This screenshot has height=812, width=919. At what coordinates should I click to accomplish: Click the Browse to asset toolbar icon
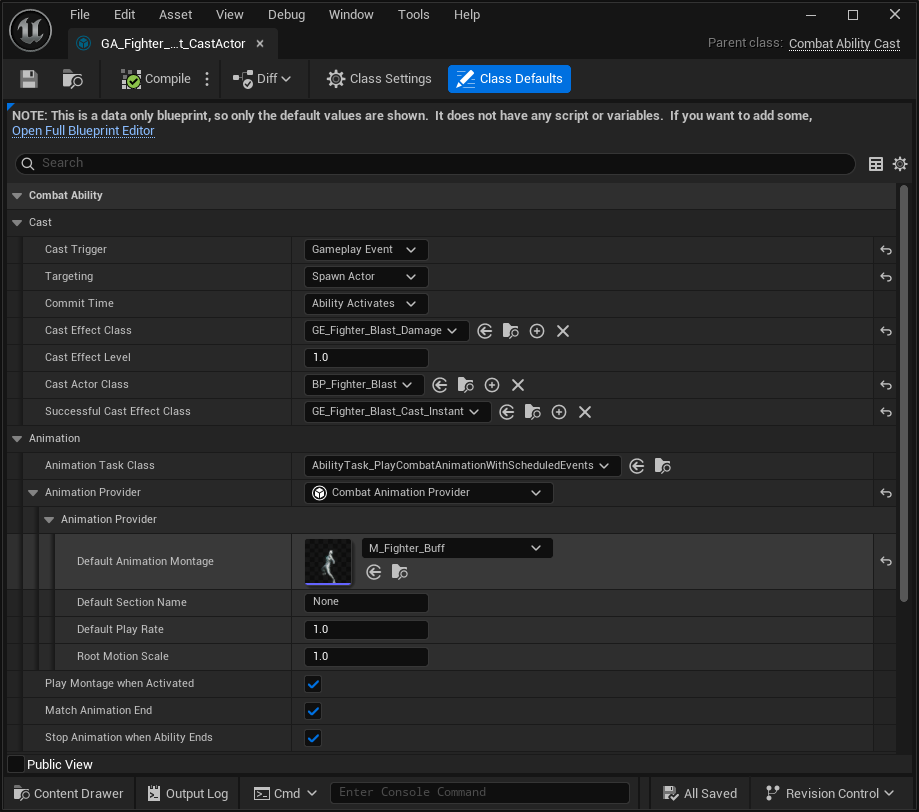72,79
